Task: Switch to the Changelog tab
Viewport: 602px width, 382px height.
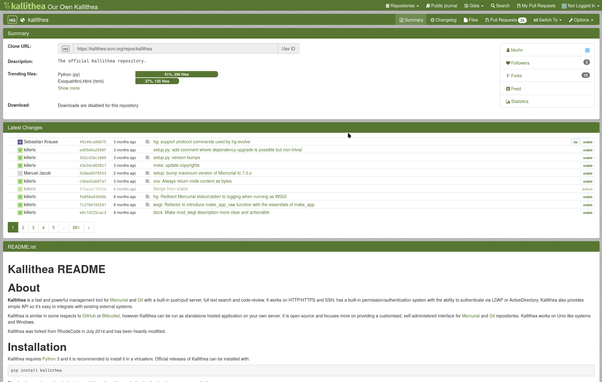Action: coord(443,20)
